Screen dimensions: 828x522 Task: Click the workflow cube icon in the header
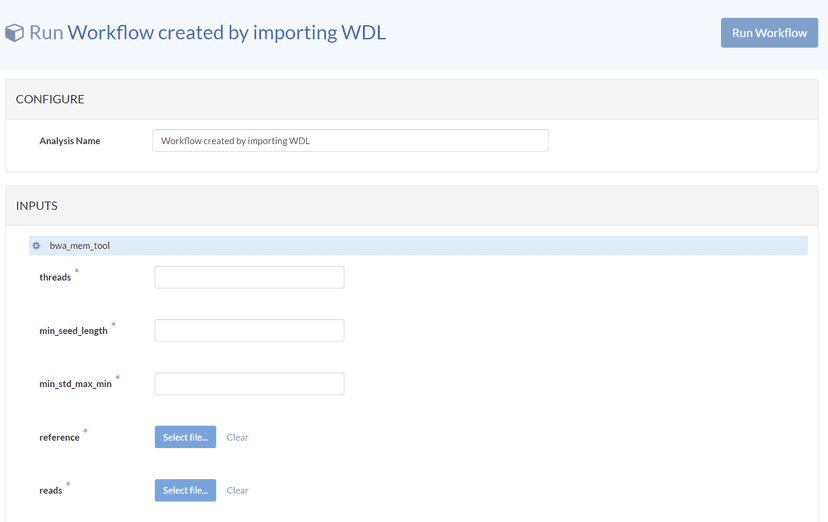pos(14,33)
